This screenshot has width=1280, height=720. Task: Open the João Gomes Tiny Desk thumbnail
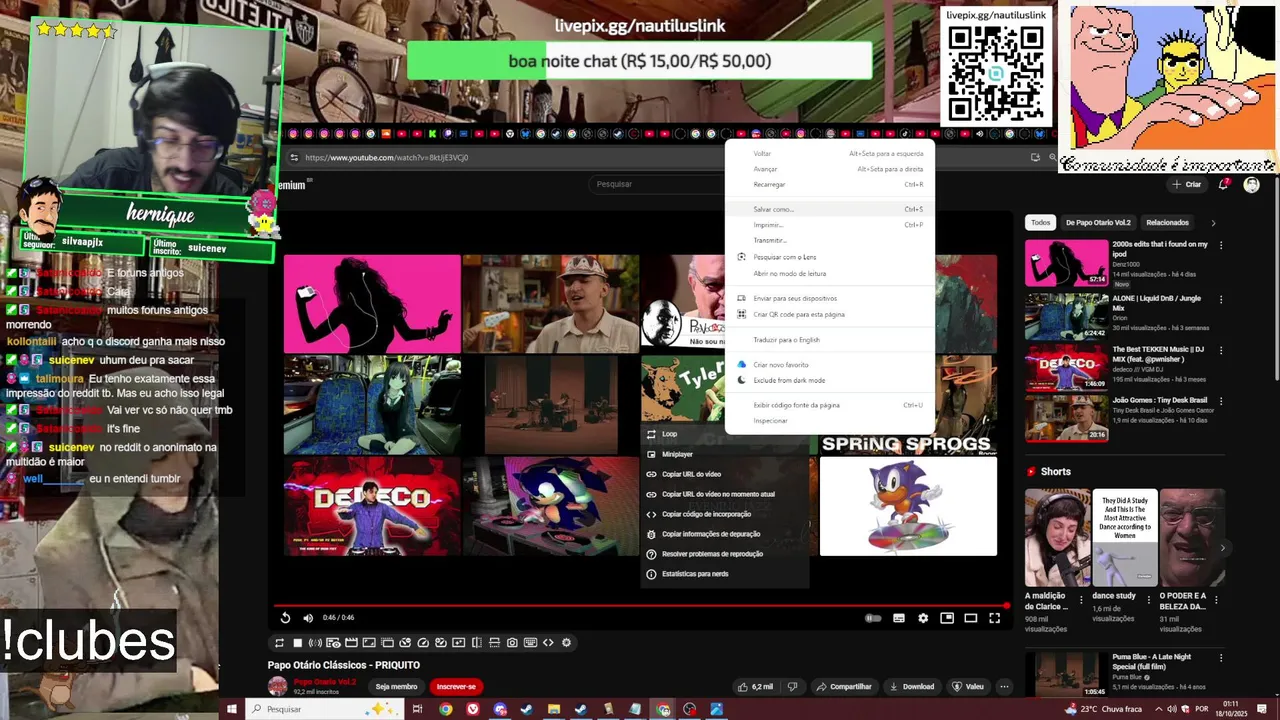[x=1066, y=419]
